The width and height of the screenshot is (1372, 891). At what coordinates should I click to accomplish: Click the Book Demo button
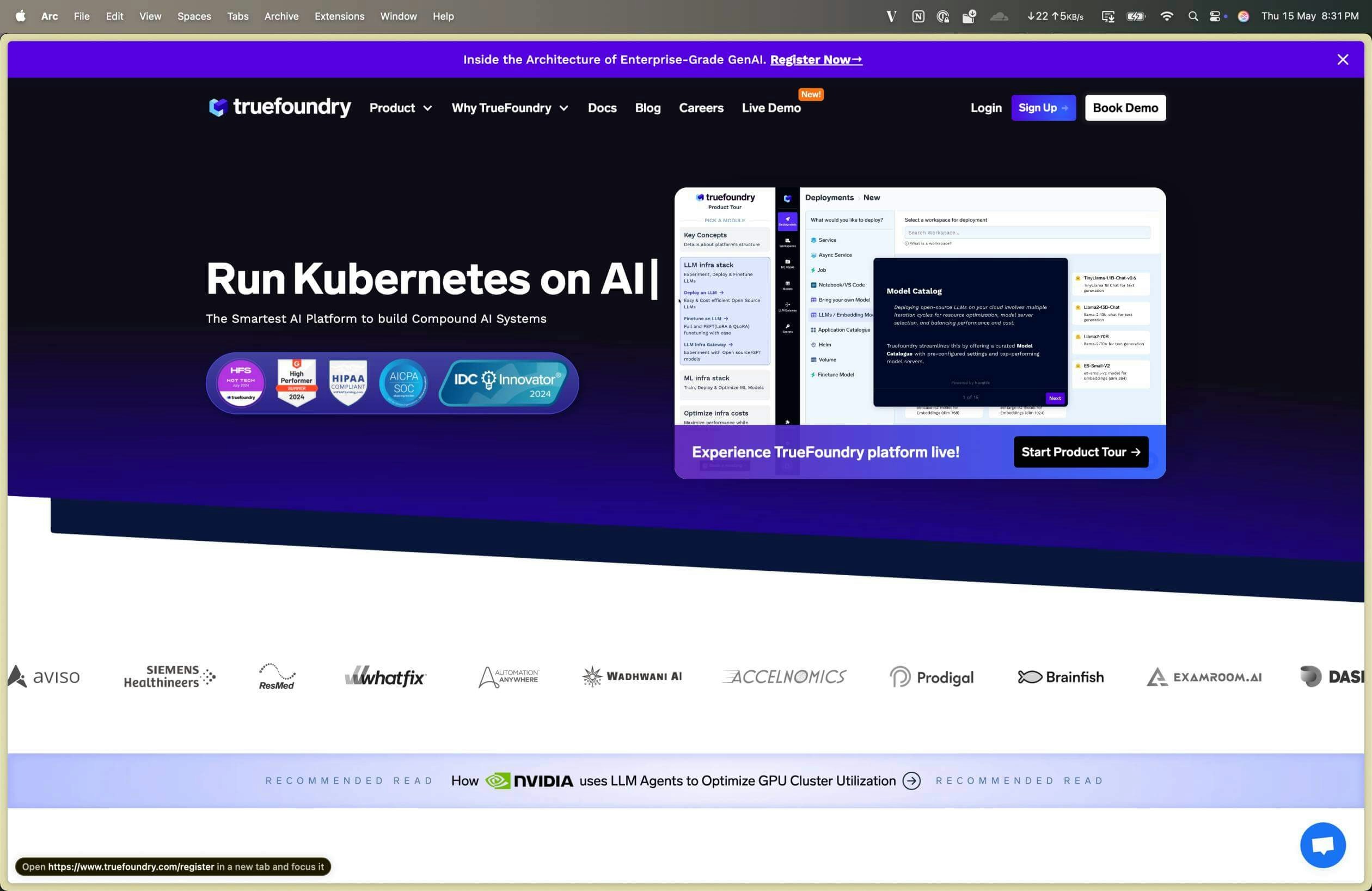pyautogui.click(x=1125, y=108)
